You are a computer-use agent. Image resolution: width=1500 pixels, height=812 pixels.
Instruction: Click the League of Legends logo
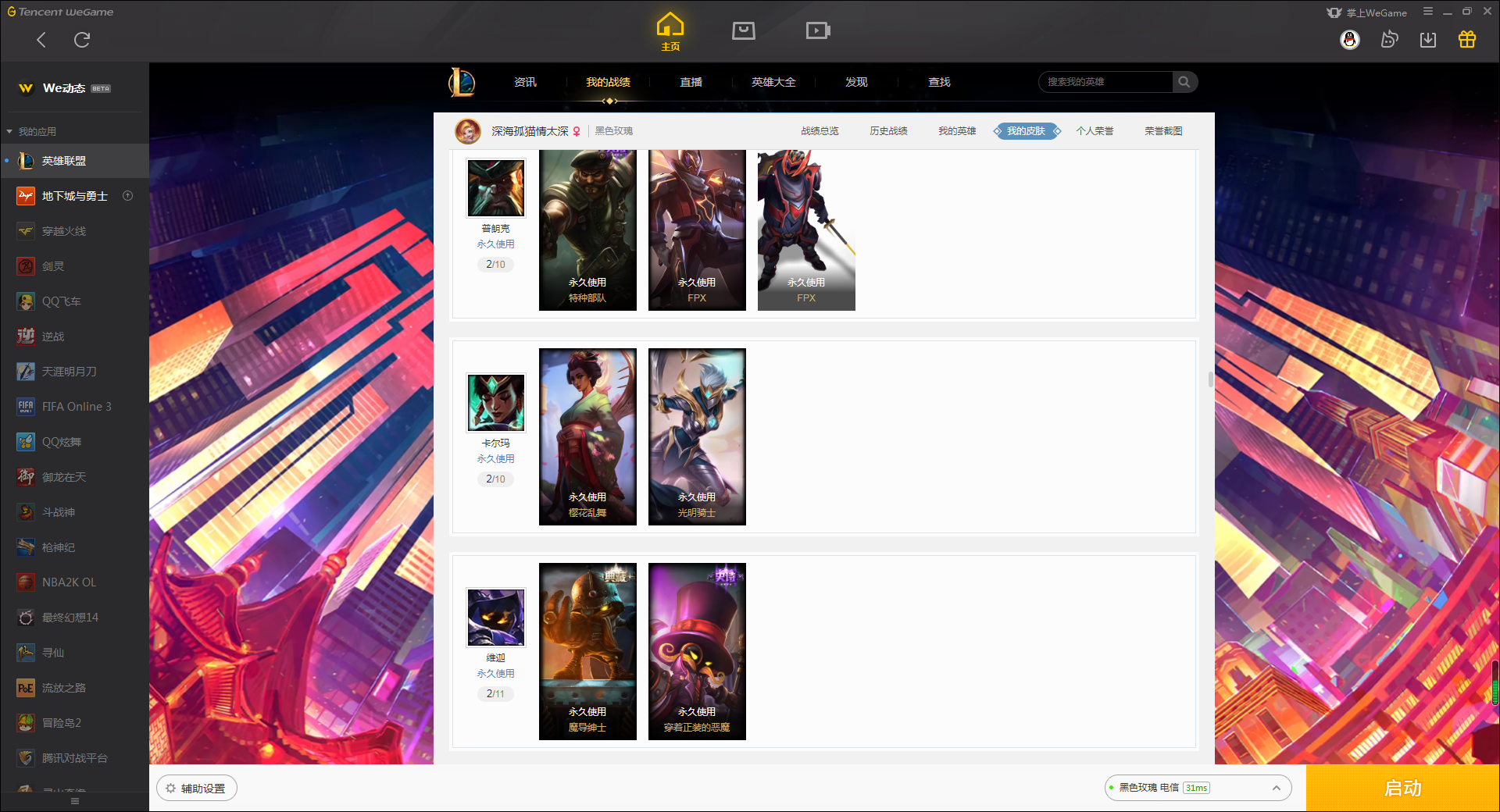(x=462, y=82)
